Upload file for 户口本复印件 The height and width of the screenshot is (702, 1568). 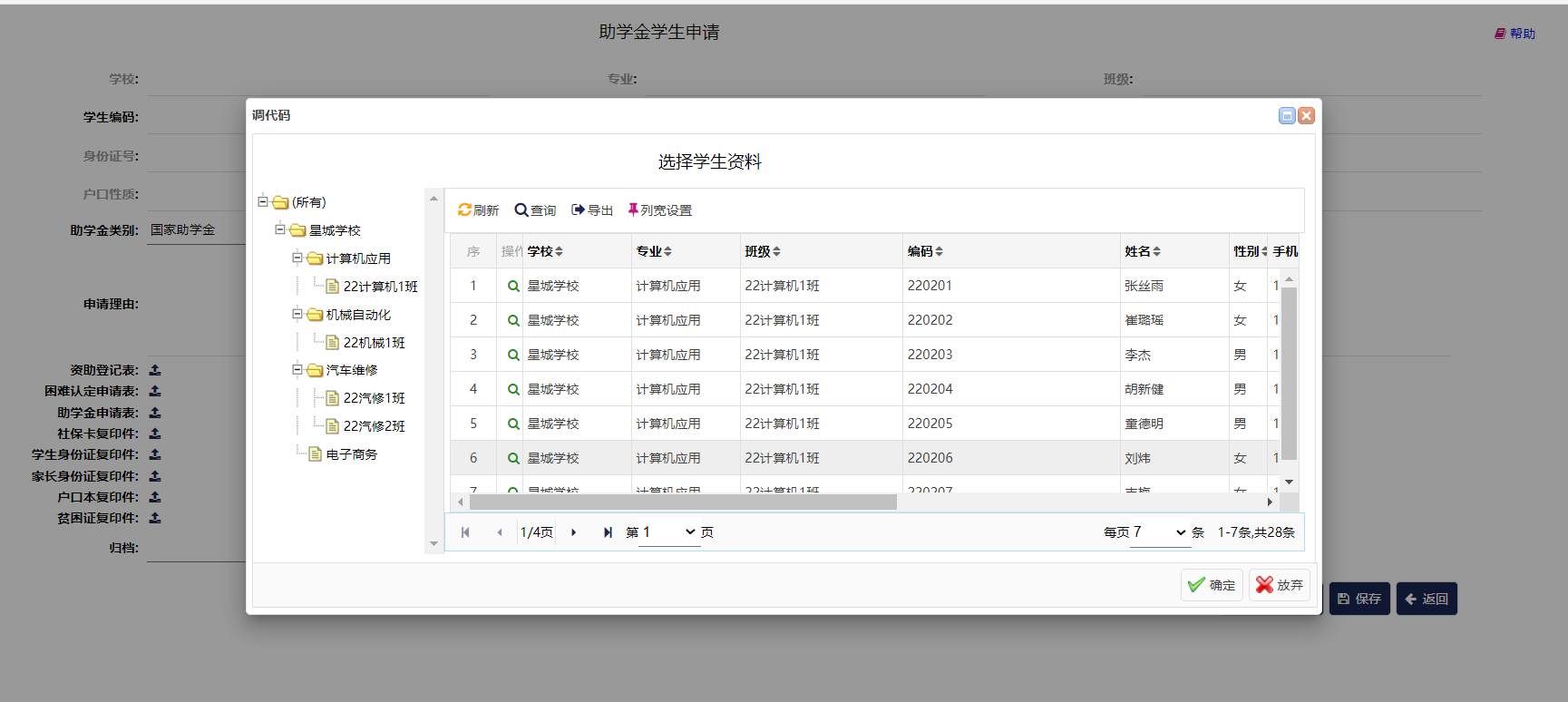point(155,497)
